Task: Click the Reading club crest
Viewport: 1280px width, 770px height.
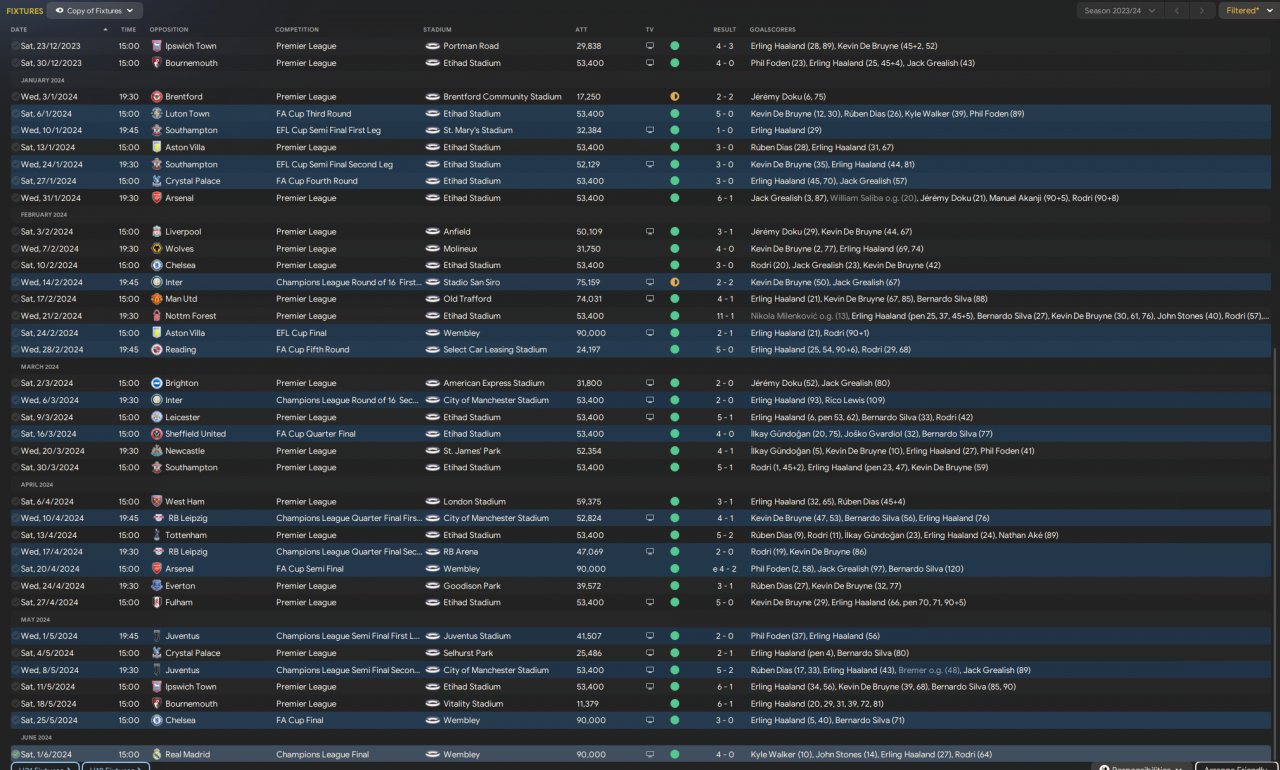Action: (x=157, y=350)
